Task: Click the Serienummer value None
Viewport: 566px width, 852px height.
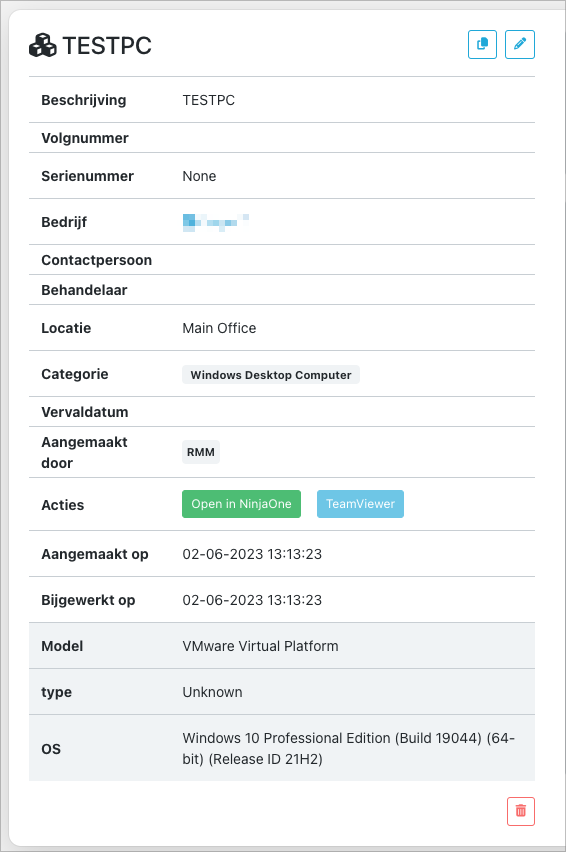Action: pos(199,176)
